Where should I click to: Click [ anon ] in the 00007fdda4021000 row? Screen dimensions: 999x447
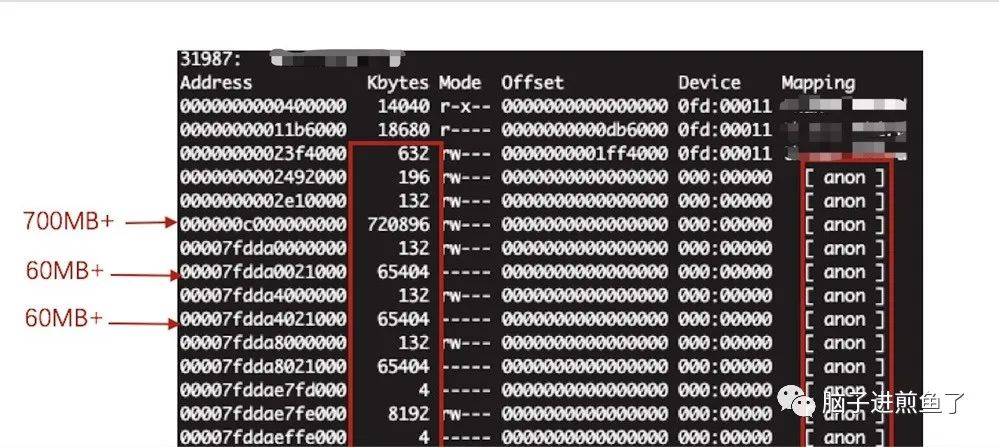[845, 319]
